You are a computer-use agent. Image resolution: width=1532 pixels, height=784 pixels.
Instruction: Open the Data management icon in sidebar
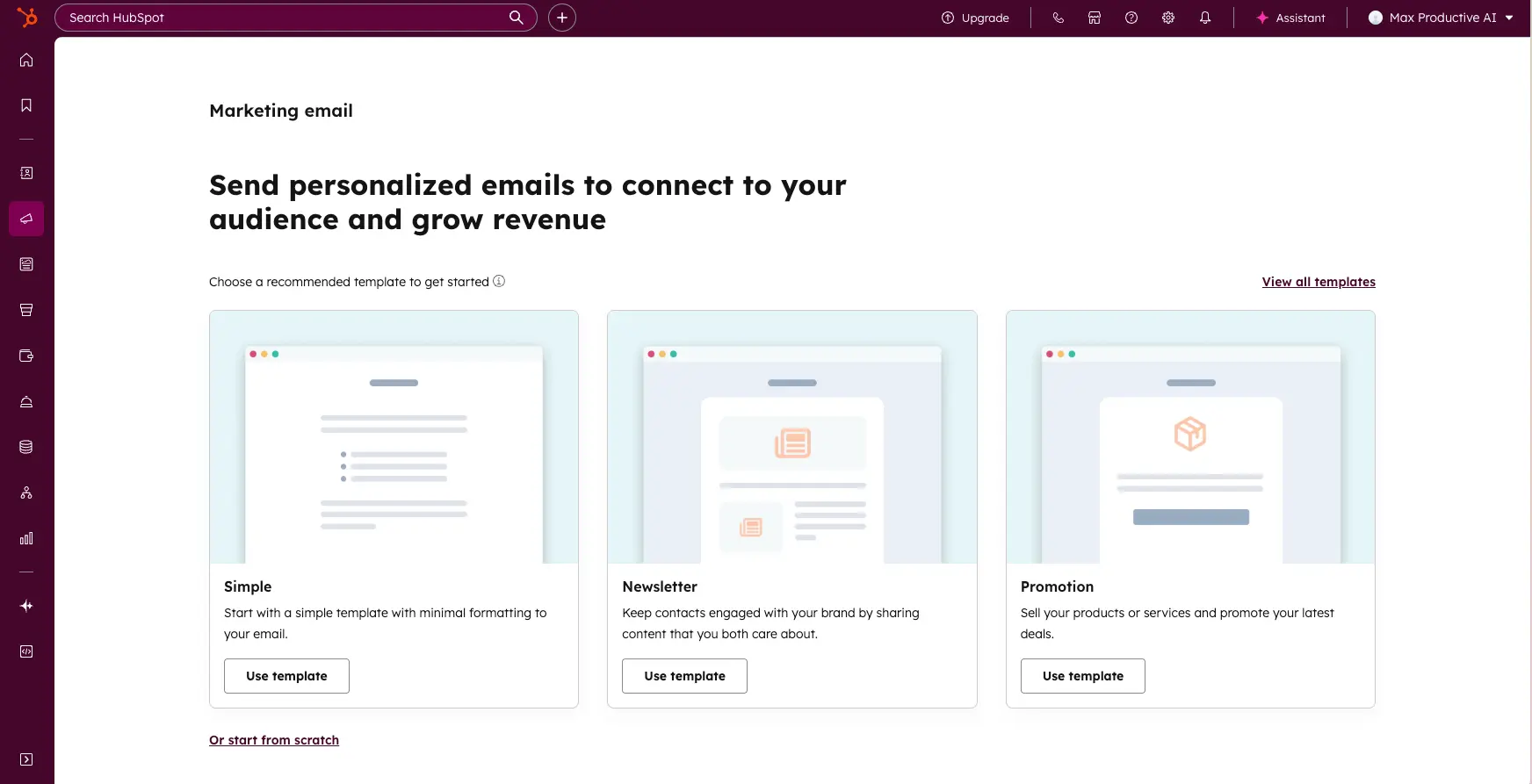(x=26, y=447)
